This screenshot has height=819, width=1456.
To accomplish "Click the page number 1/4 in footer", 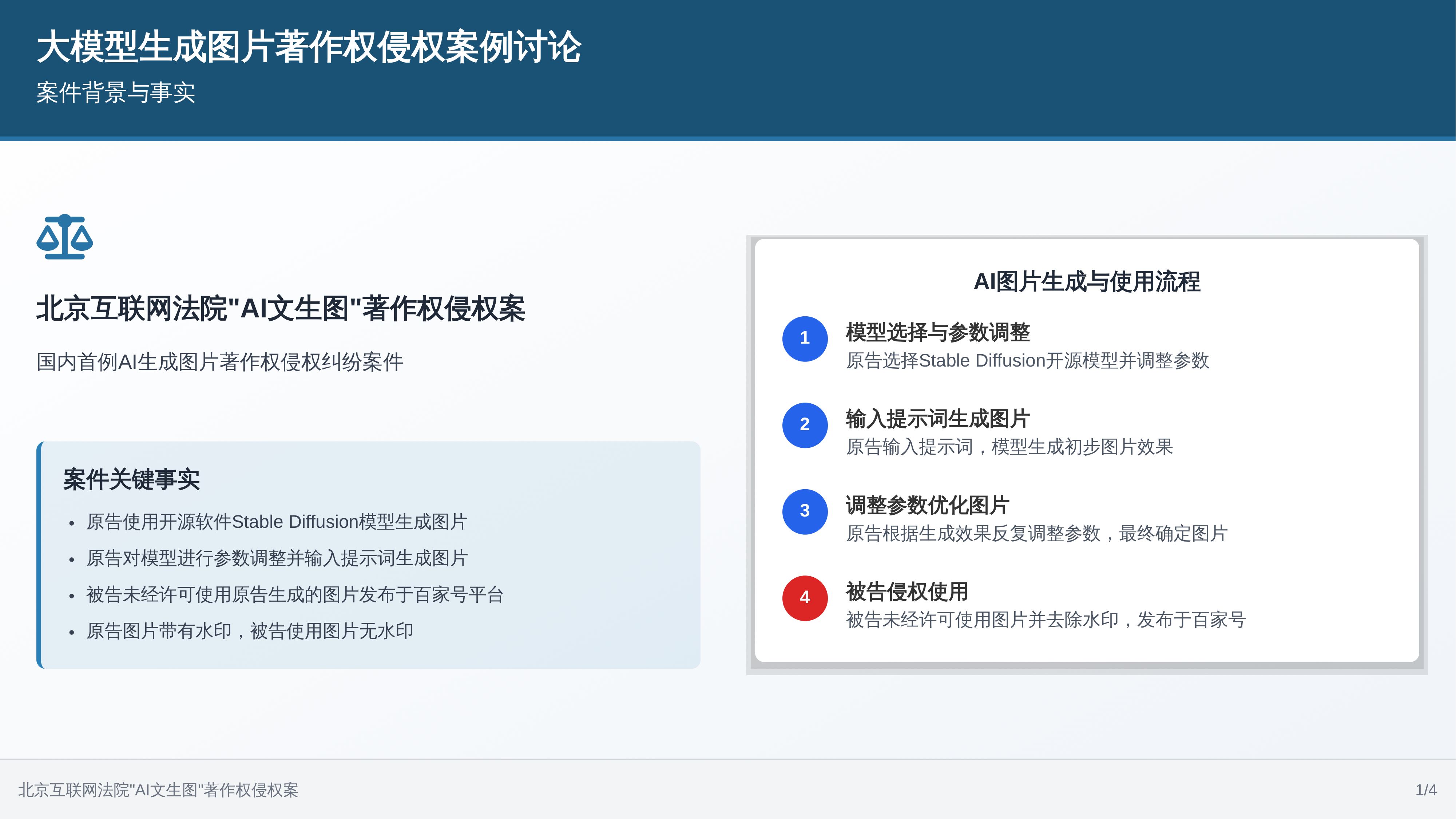I will 1425,790.
